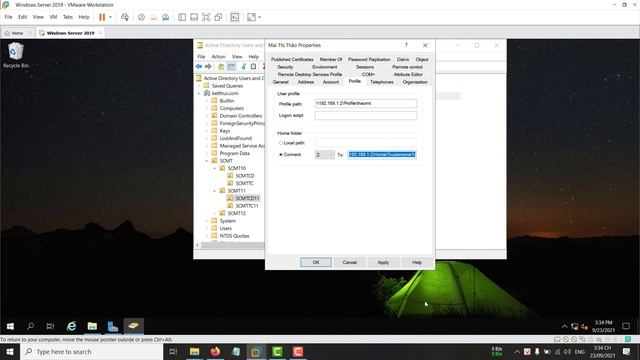The image size is (640, 360).
Task: Open the snapshot manager icon
Action: point(165,17)
